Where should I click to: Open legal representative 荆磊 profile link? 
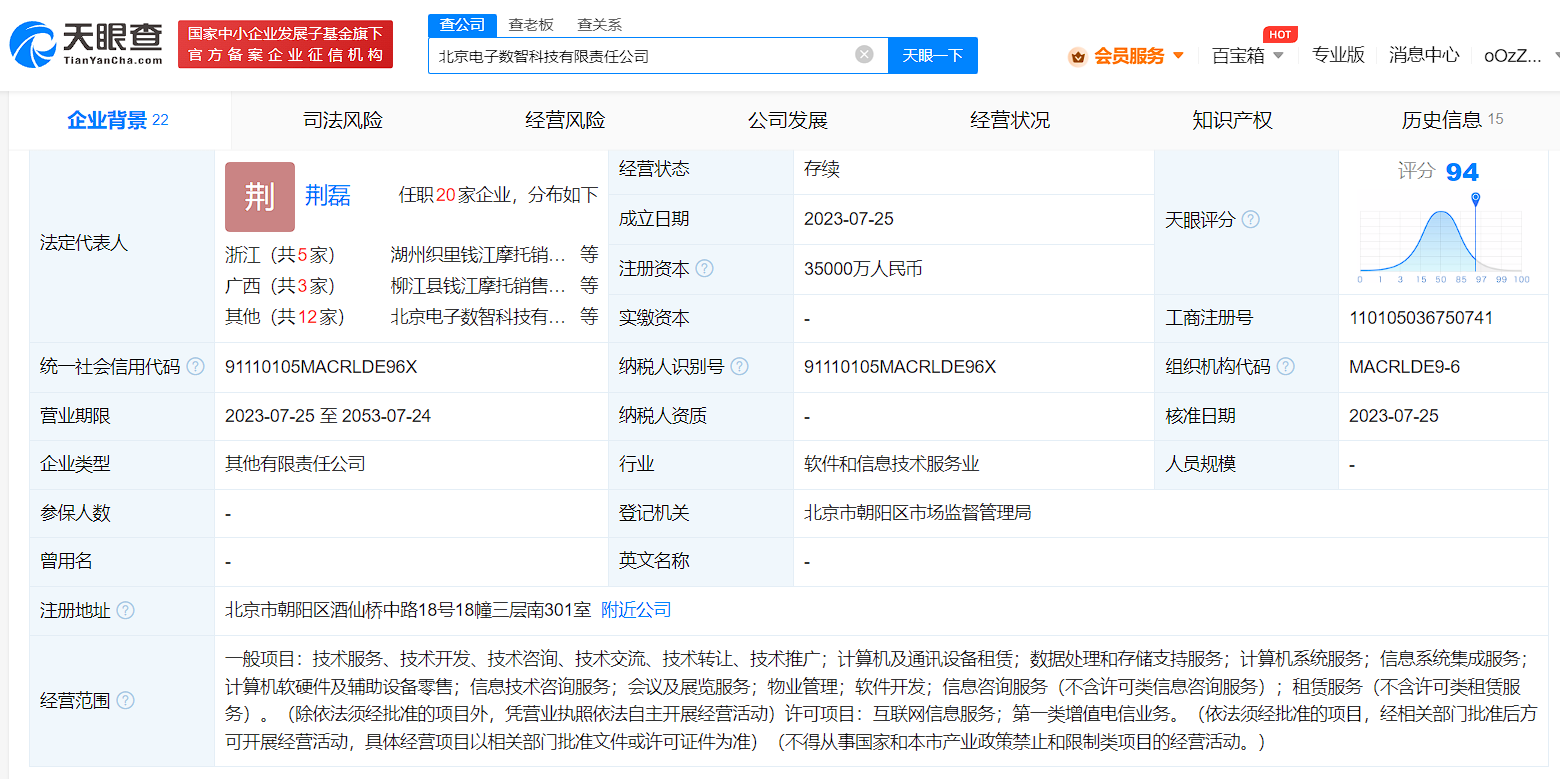coord(328,196)
